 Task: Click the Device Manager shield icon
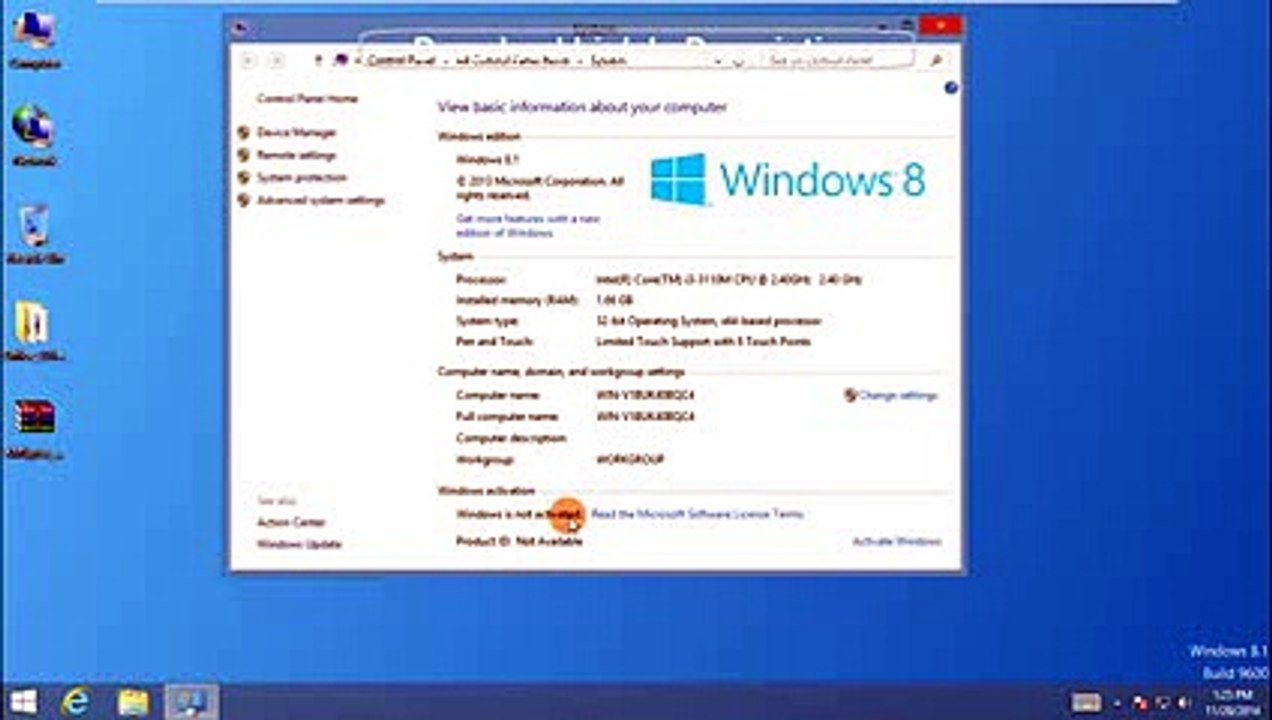pos(243,132)
